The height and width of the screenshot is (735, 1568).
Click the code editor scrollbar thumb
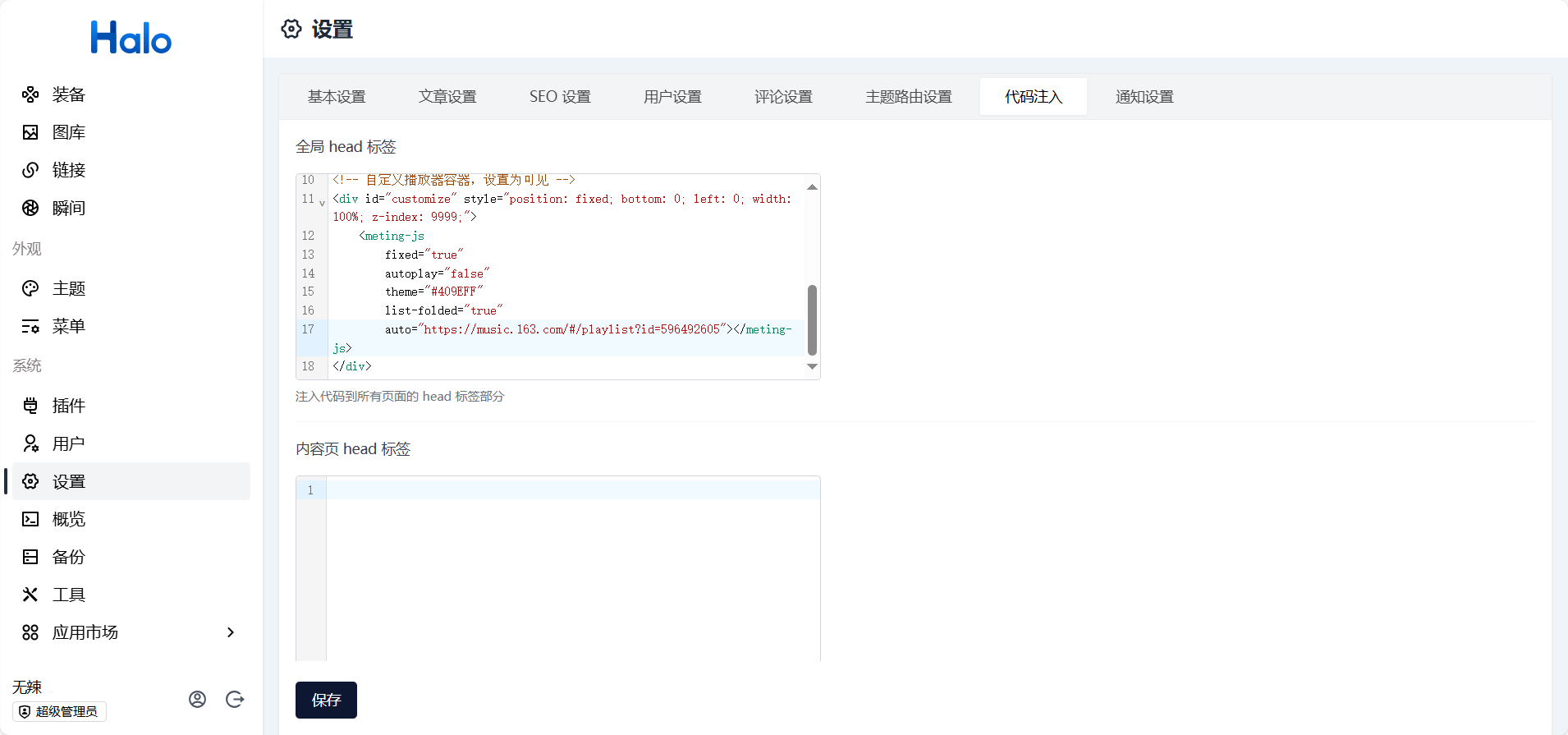coord(812,320)
